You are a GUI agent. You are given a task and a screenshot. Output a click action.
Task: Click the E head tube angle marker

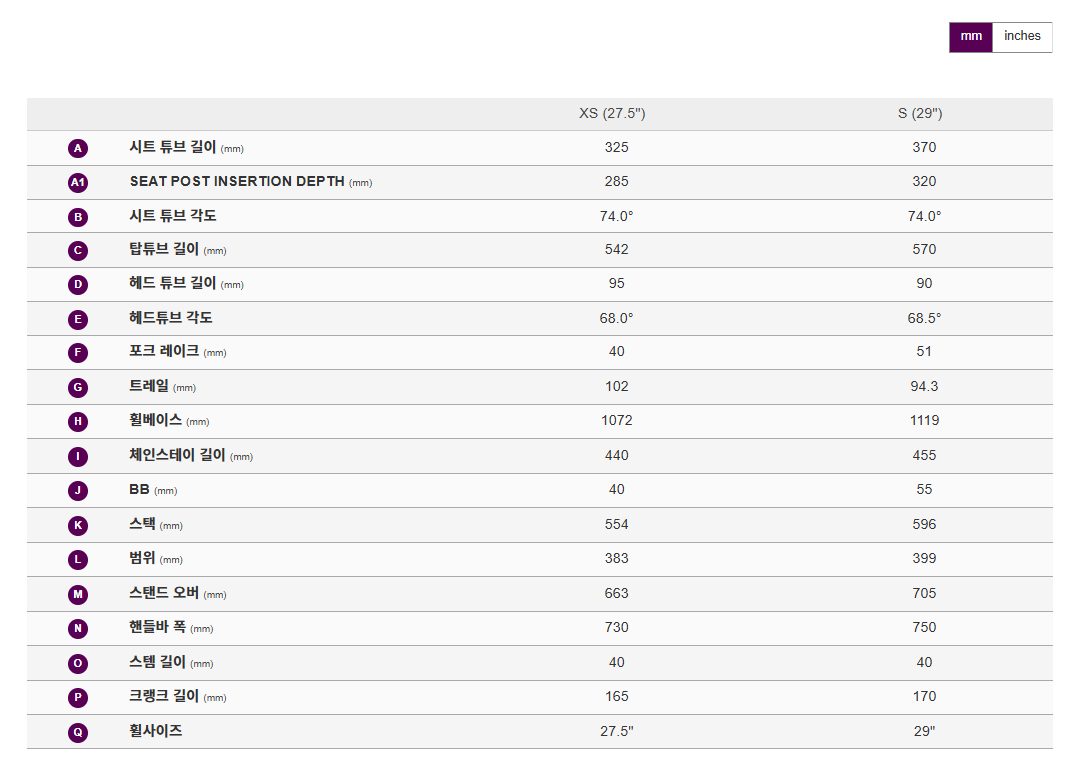(x=78, y=319)
